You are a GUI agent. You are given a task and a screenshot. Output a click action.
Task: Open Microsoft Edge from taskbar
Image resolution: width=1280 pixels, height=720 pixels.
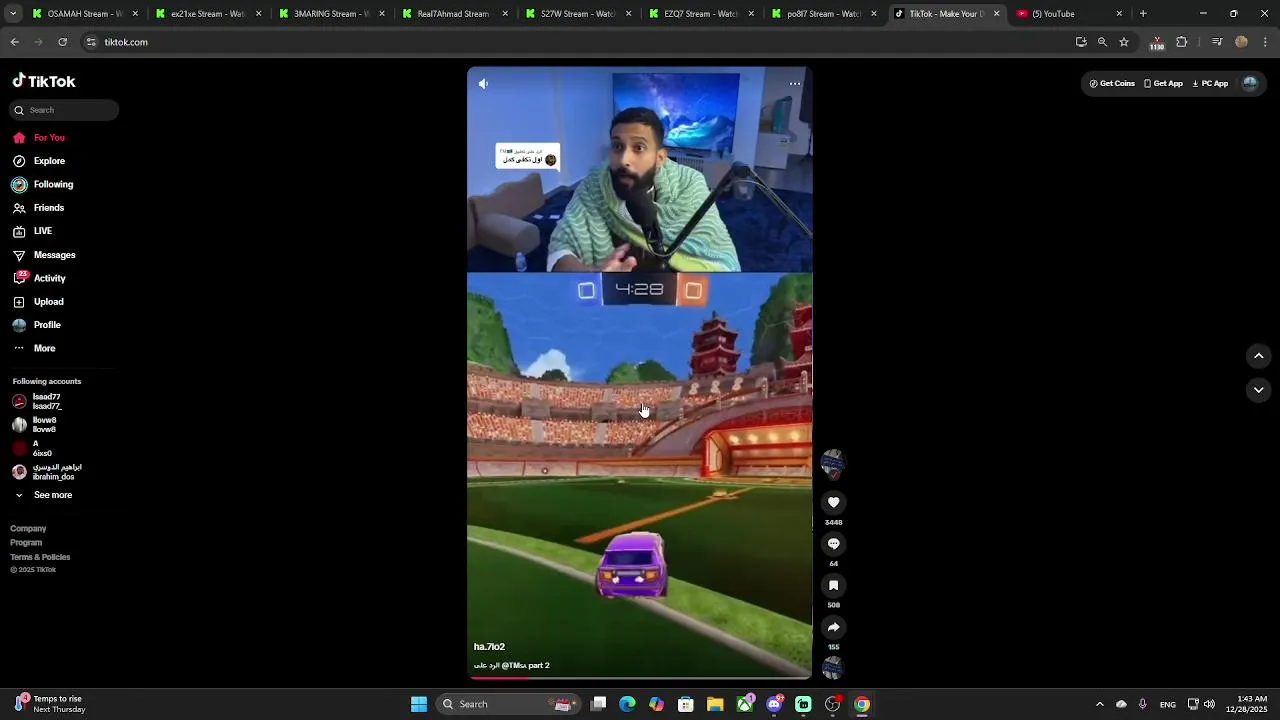[x=627, y=704]
